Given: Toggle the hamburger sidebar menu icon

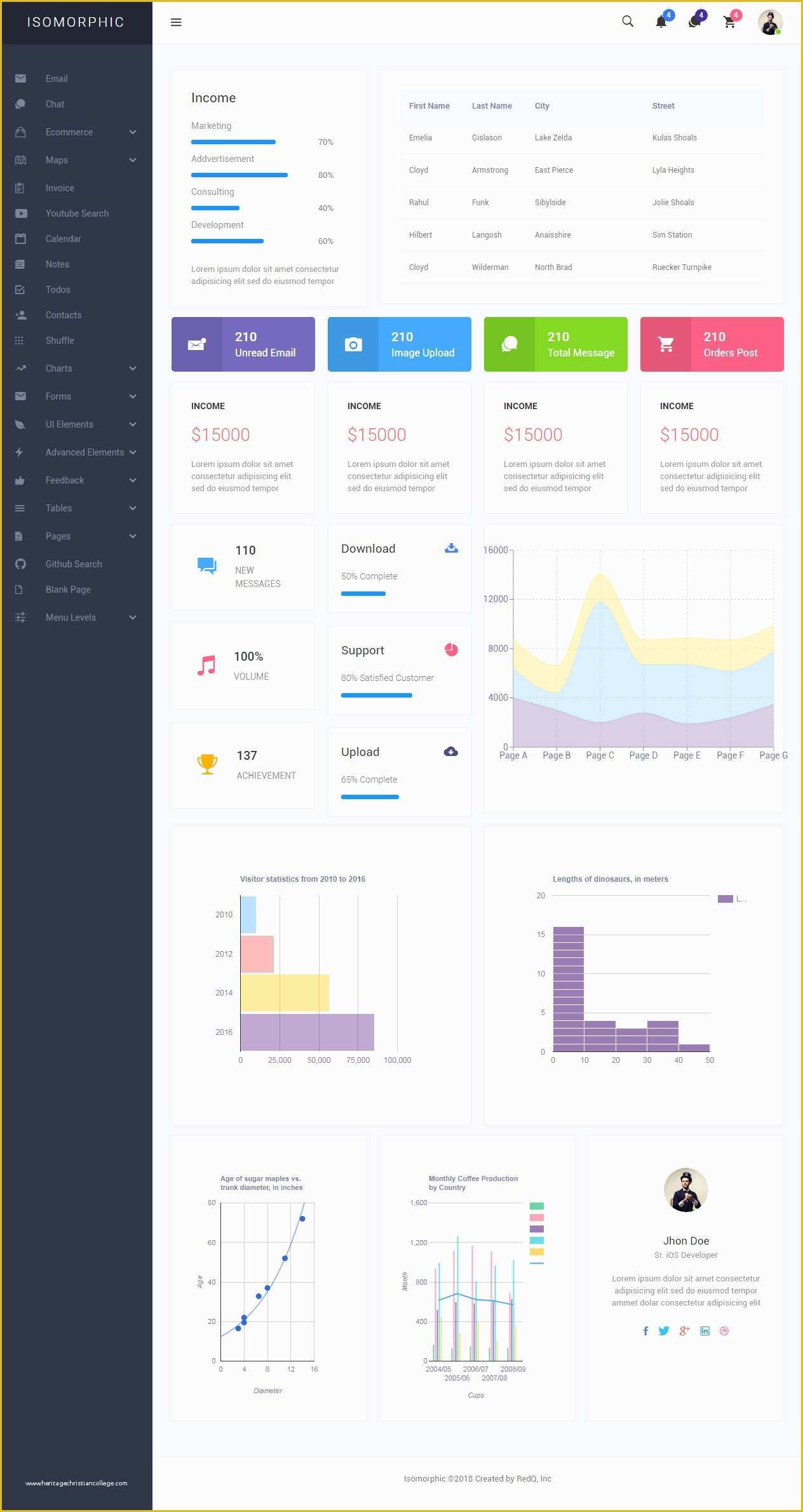Looking at the screenshot, I should coord(176,22).
